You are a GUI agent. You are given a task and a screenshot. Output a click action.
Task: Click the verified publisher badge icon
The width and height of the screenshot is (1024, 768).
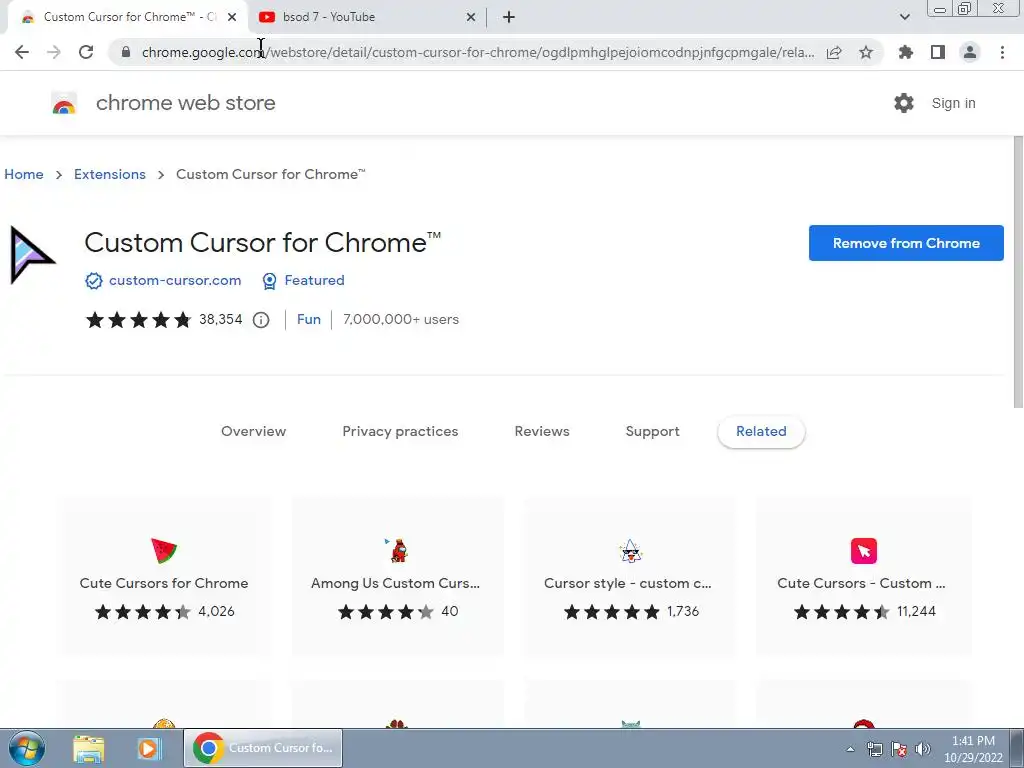pyautogui.click(x=94, y=281)
